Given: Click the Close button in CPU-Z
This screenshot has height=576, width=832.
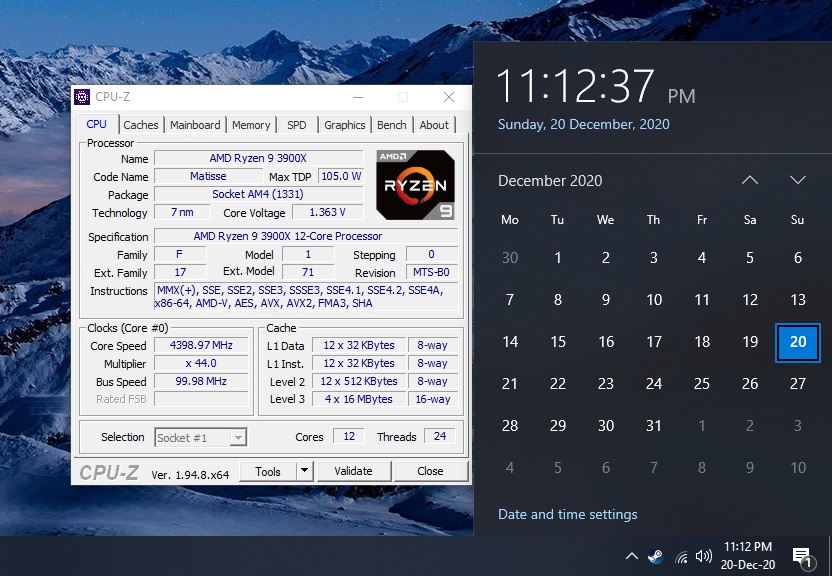Looking at the screenshot, I should [x=430, y=471].
